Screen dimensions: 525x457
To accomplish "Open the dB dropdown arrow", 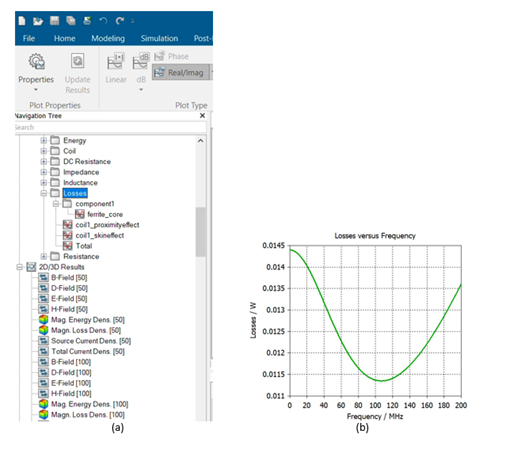I will coord(141,90).
